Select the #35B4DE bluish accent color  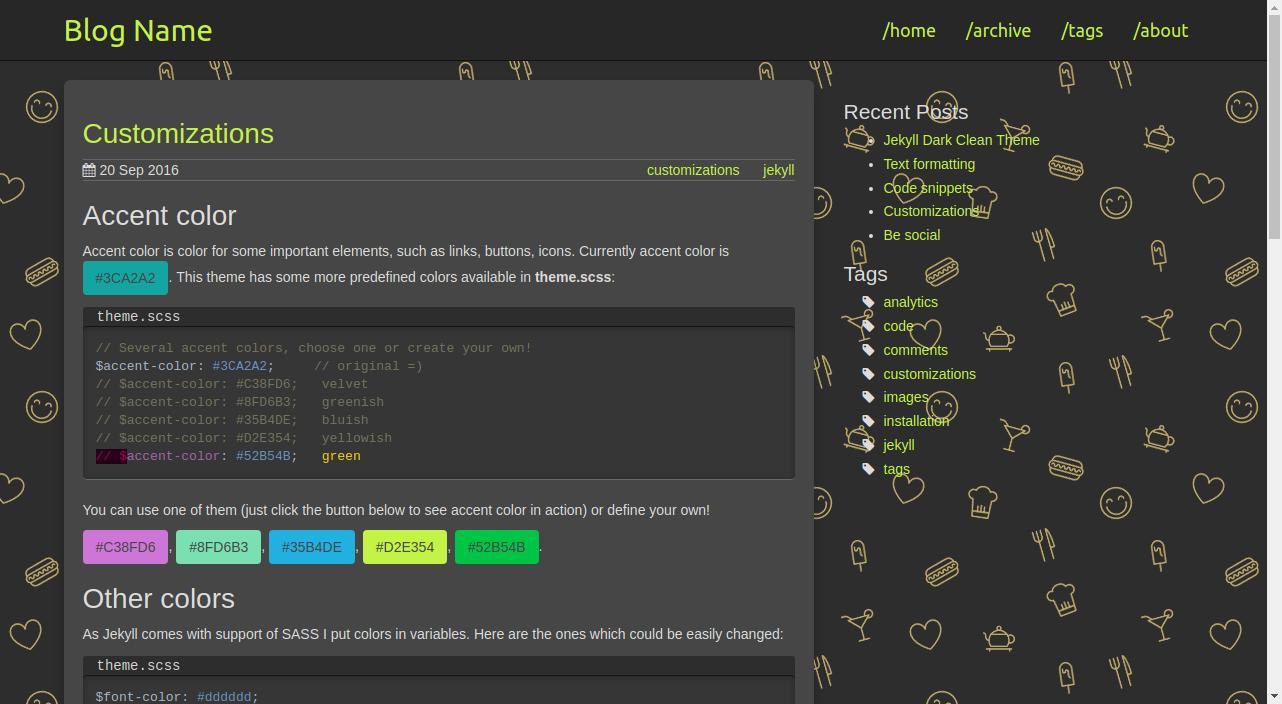[311, 547]
